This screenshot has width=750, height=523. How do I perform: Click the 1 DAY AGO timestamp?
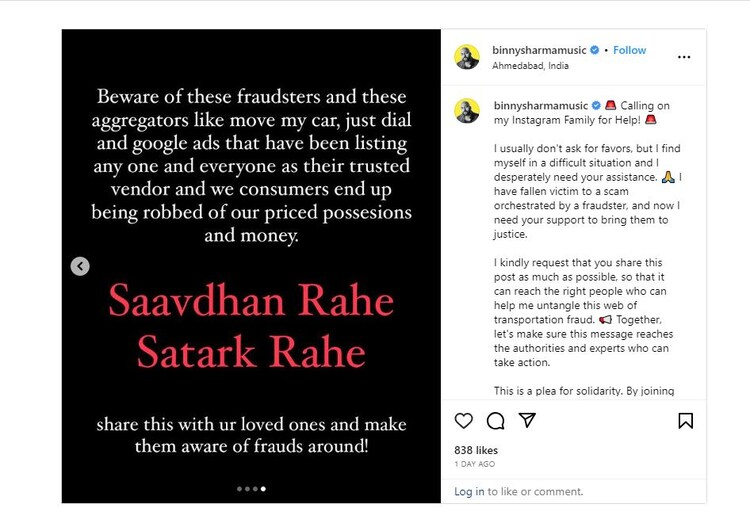coord(474,465)
